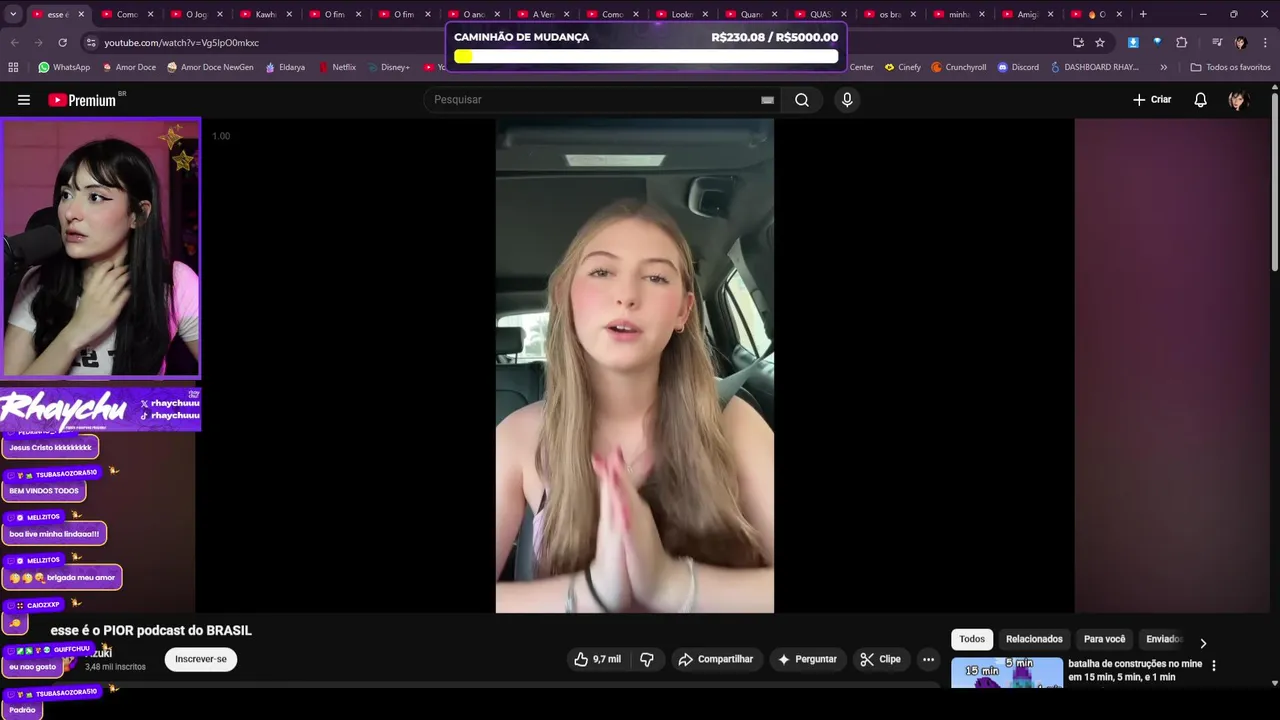Open Eldarya bookmark
Image resolution: width=1280 pixels, height=720 pixels.
click(x=284, y=67)
